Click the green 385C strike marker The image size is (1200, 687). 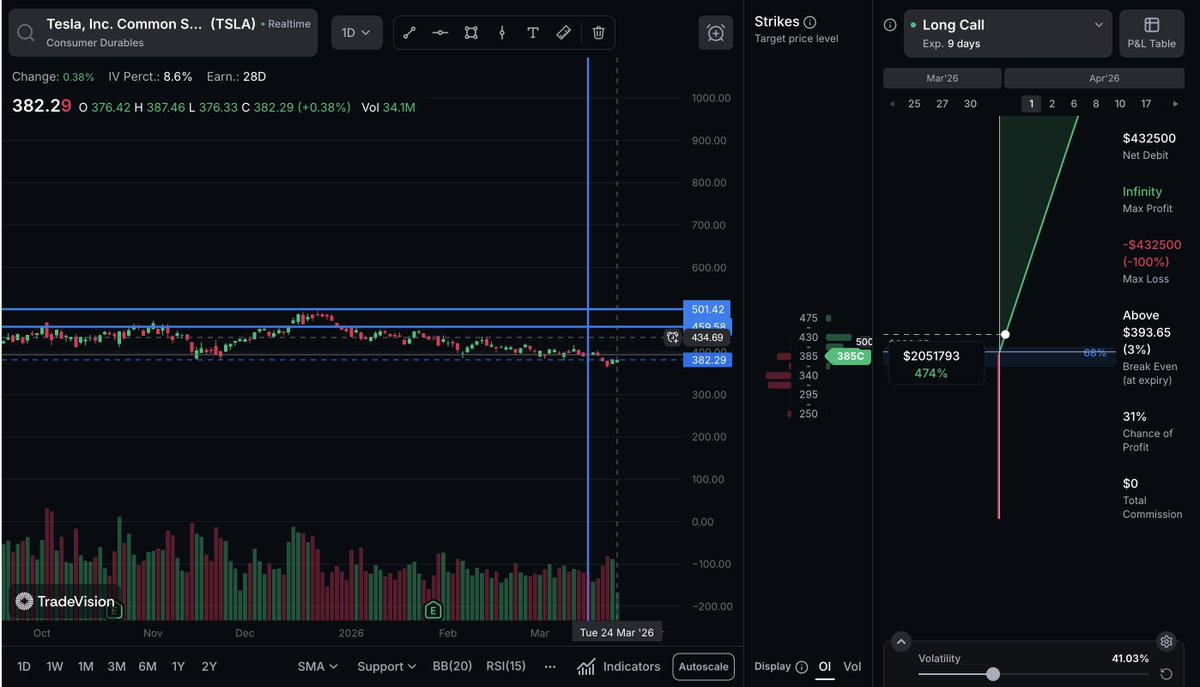[851, 356]
